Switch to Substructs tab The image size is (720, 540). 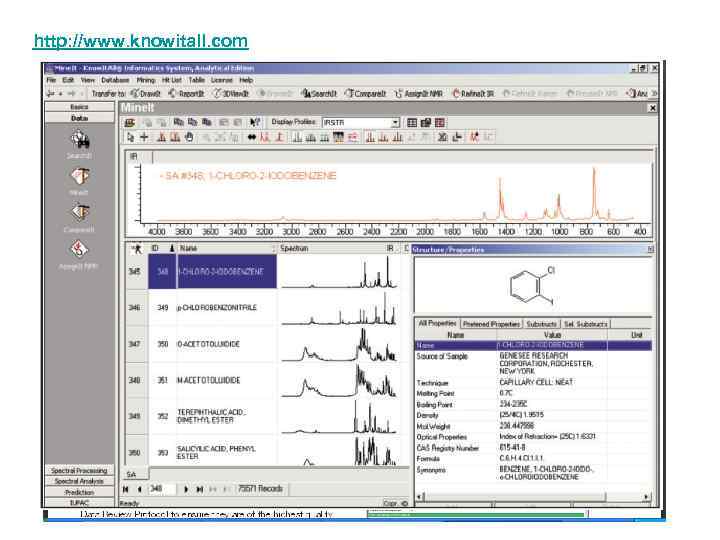coord(541,324)
